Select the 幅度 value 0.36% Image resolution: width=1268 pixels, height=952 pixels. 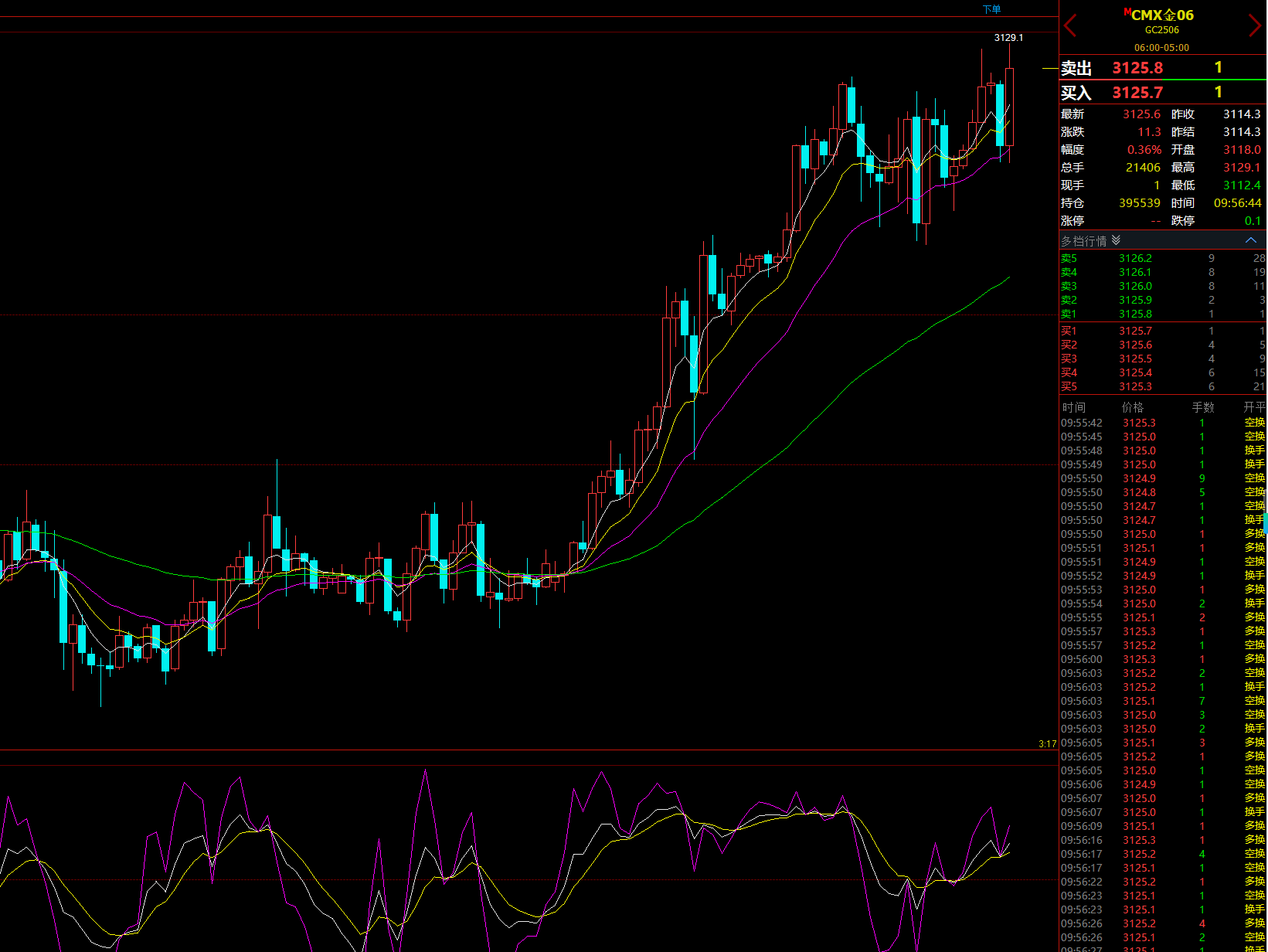1144,150
